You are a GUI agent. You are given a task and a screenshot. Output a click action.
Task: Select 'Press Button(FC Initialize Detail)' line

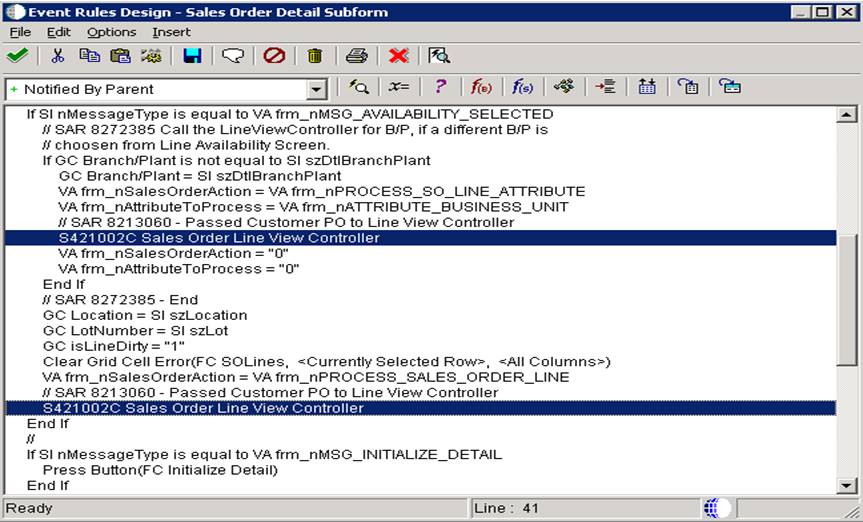[x=160, y=470]
